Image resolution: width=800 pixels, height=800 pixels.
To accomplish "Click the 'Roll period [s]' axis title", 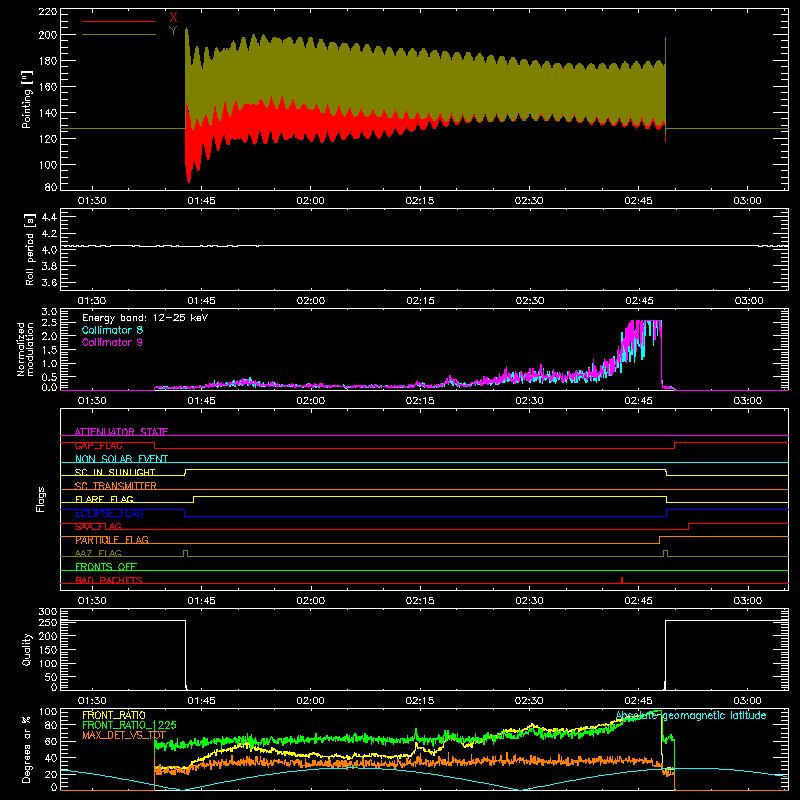I will point(29,249).
